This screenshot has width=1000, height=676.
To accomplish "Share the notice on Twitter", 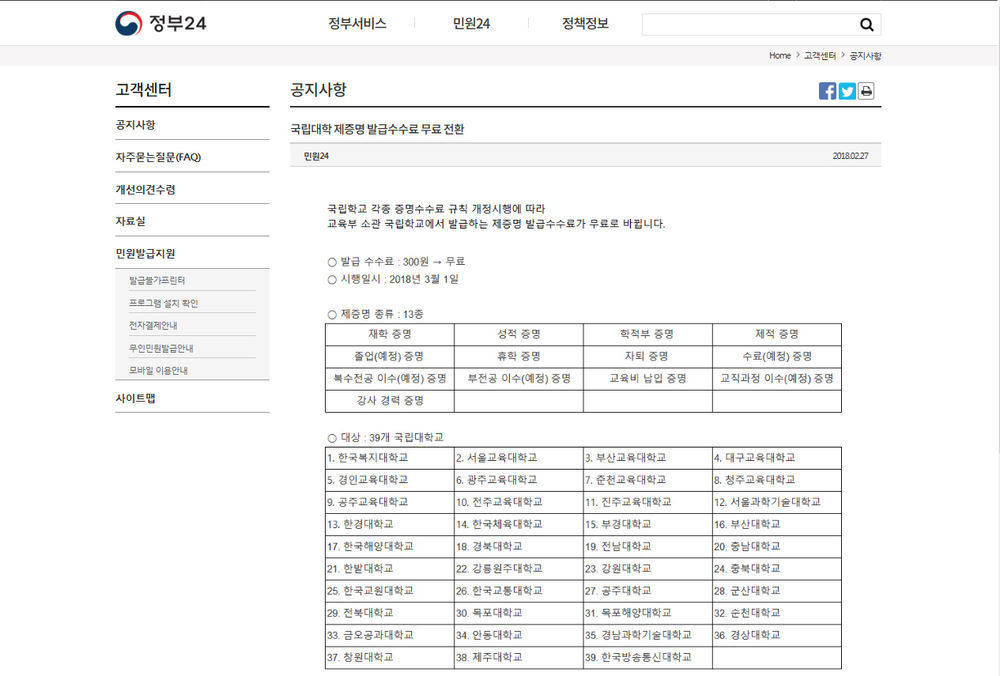I will point(847,91).
